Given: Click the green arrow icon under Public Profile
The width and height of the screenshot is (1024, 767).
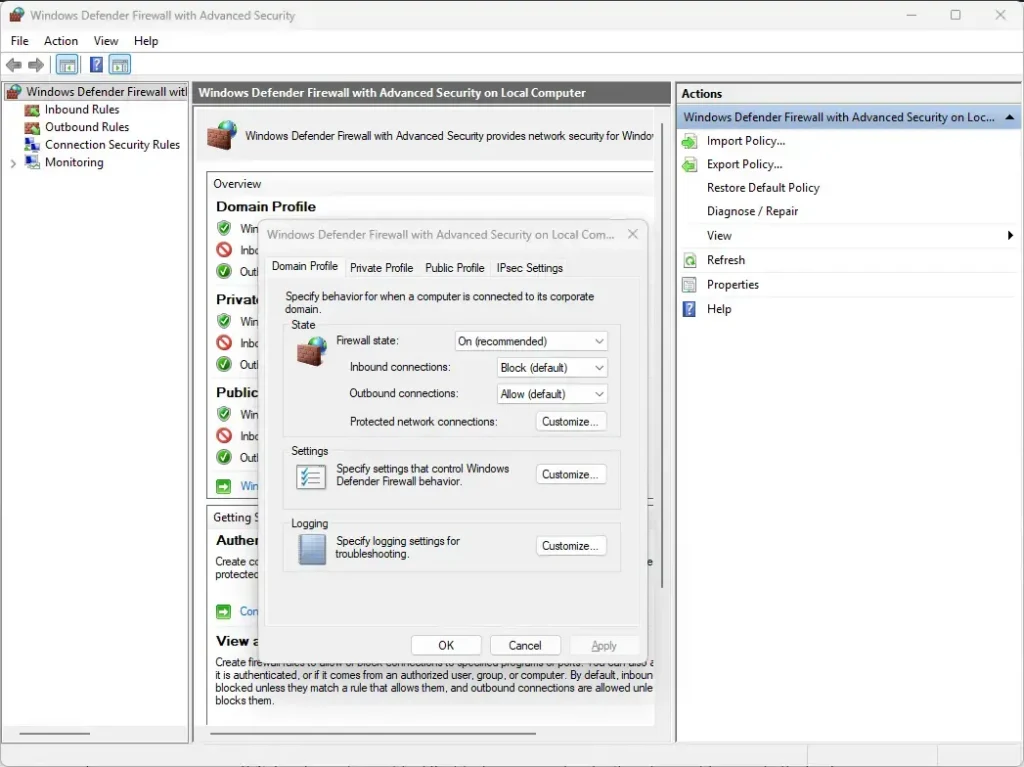Looking at the screenshot, I should click(x=224, y=486).
